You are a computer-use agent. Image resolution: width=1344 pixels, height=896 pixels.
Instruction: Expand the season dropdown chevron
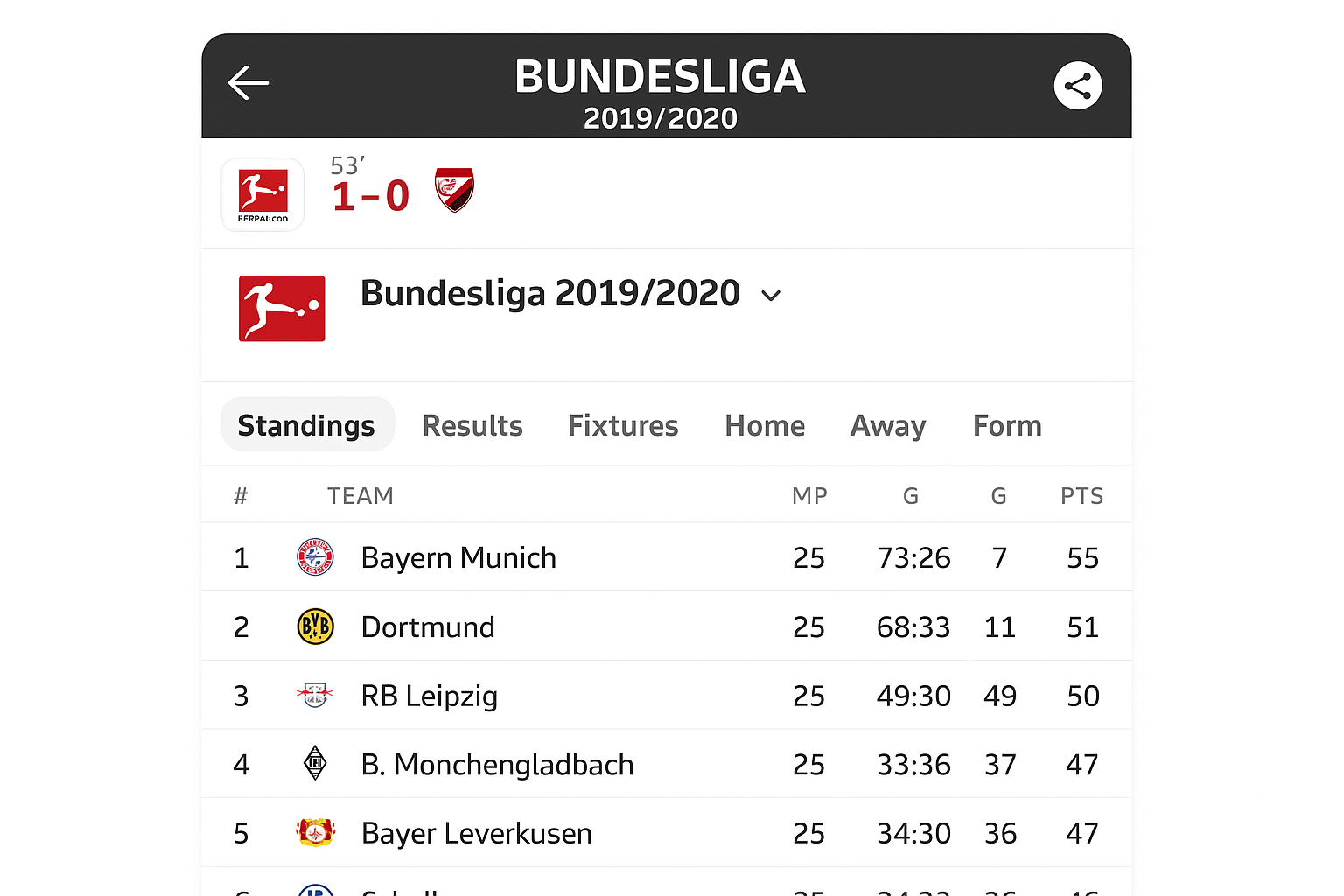click(771, 296)
